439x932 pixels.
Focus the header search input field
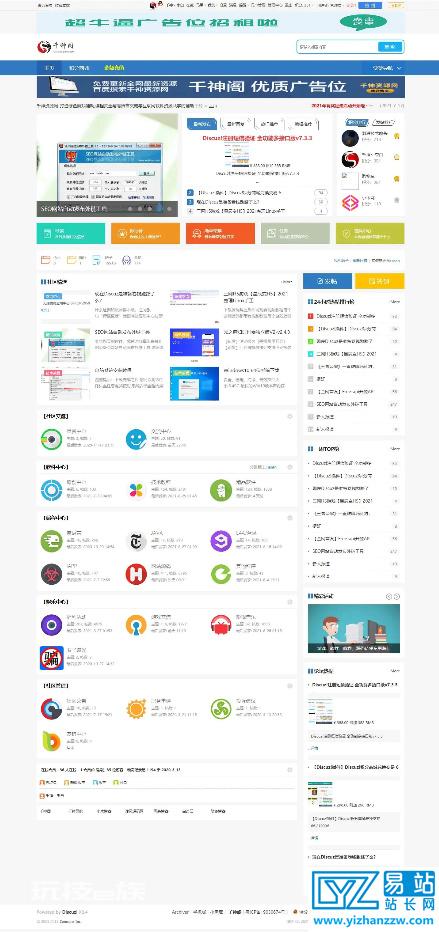337,46
